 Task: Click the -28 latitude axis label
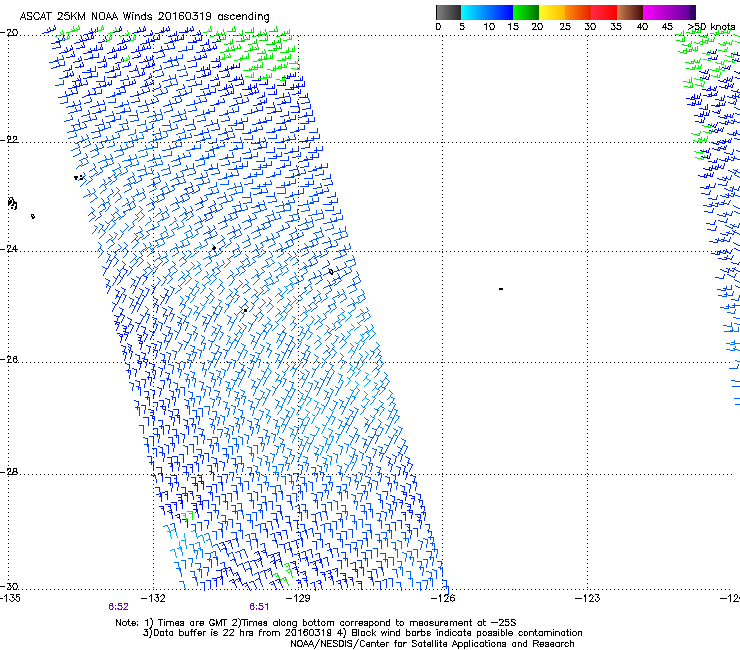pyautogui.click(x=9, y=472)
